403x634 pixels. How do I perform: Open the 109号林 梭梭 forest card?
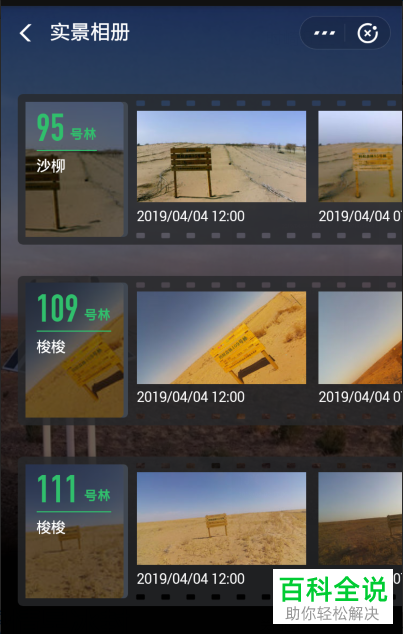pyautogui.click(x=76, y=350)
